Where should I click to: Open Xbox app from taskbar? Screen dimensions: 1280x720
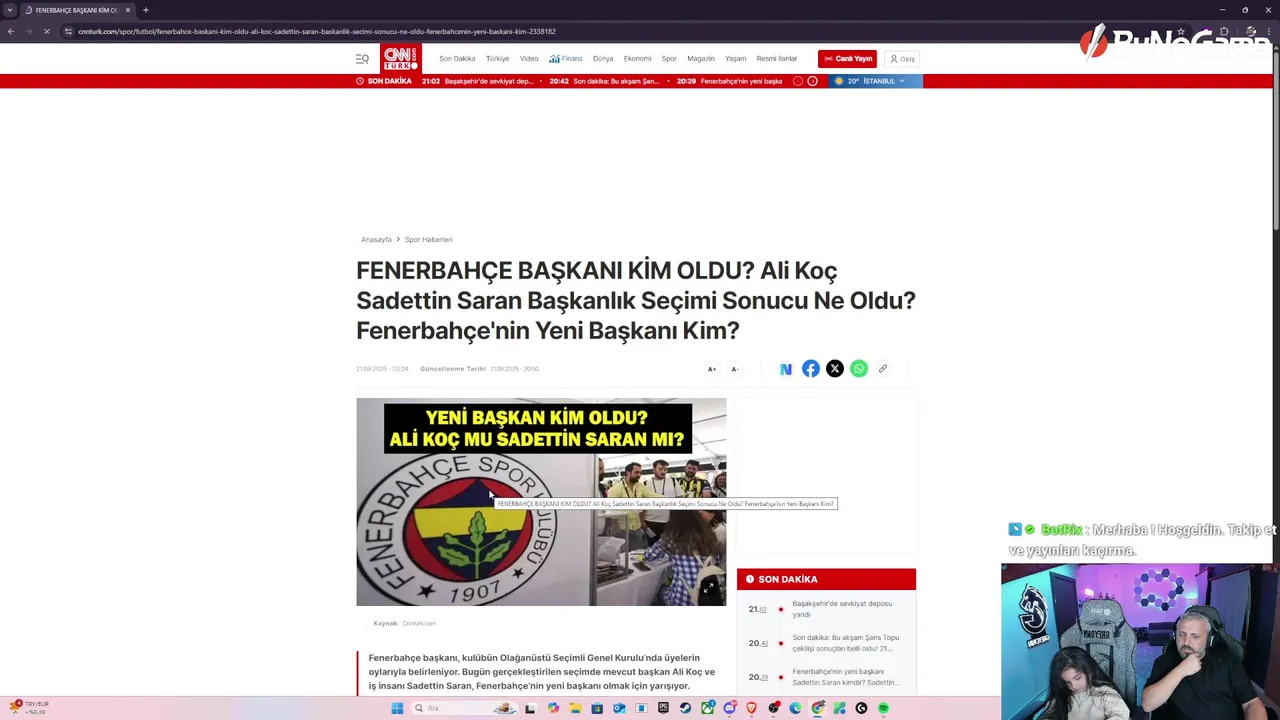707,708
